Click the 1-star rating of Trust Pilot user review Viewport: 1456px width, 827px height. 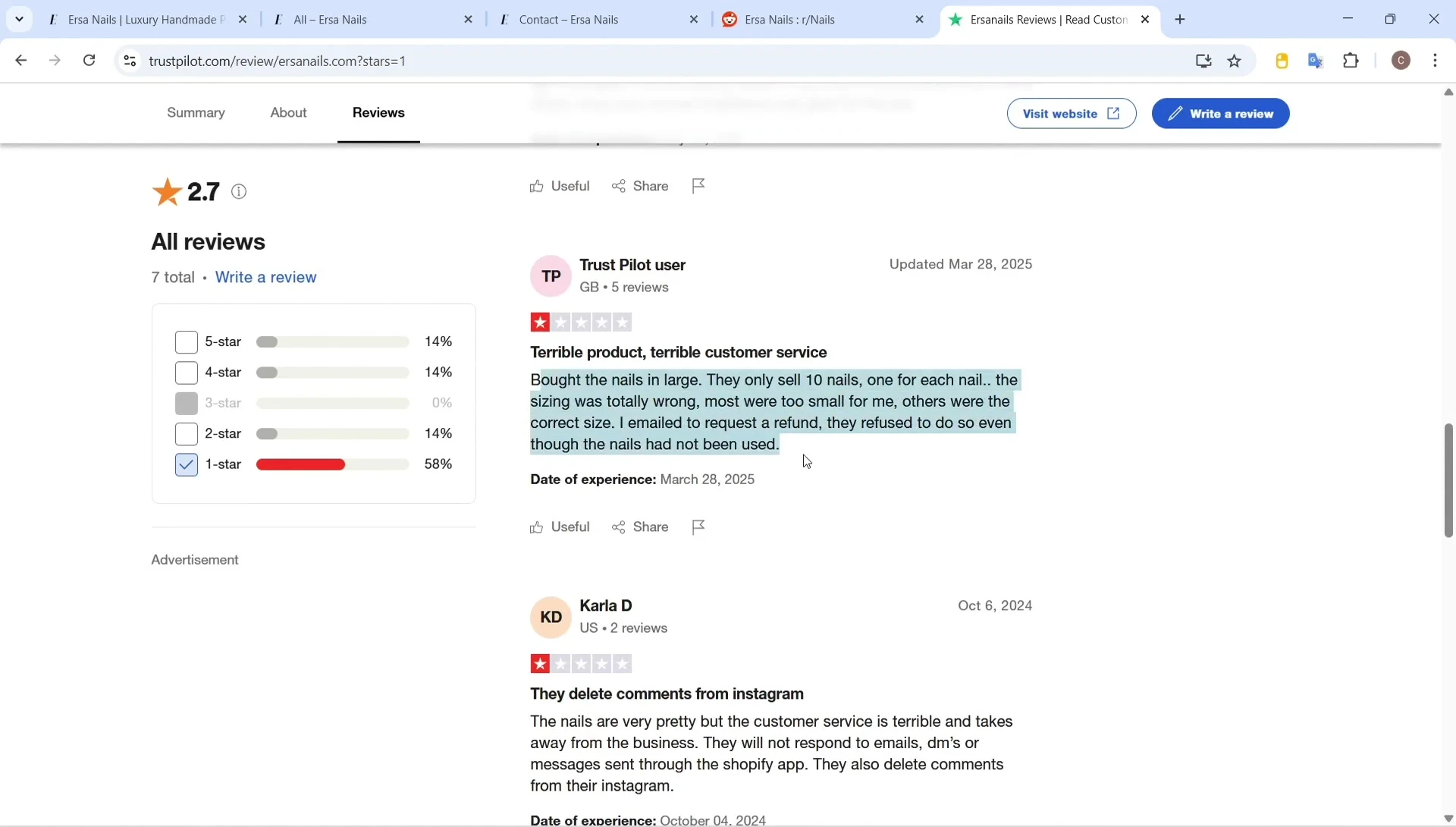click(x=581, y=323)
